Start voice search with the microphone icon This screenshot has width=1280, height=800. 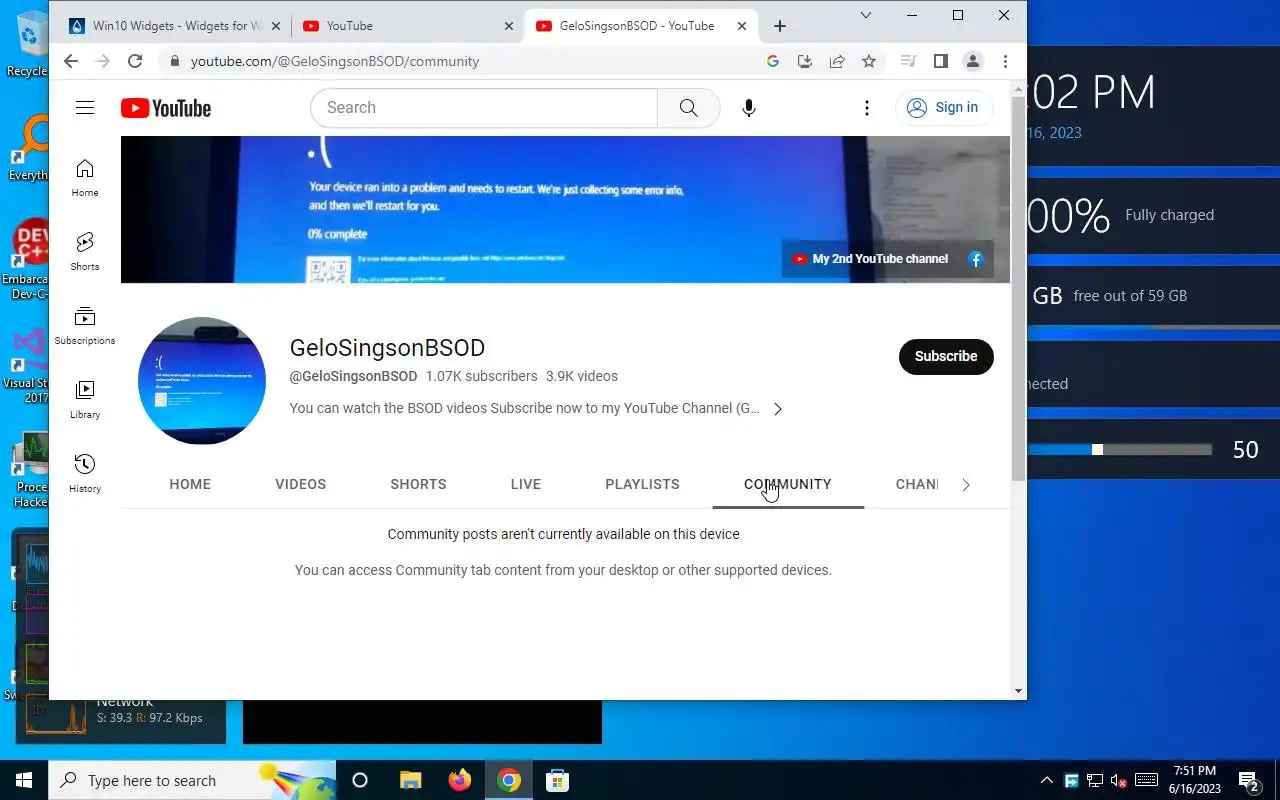coord(748,108)
